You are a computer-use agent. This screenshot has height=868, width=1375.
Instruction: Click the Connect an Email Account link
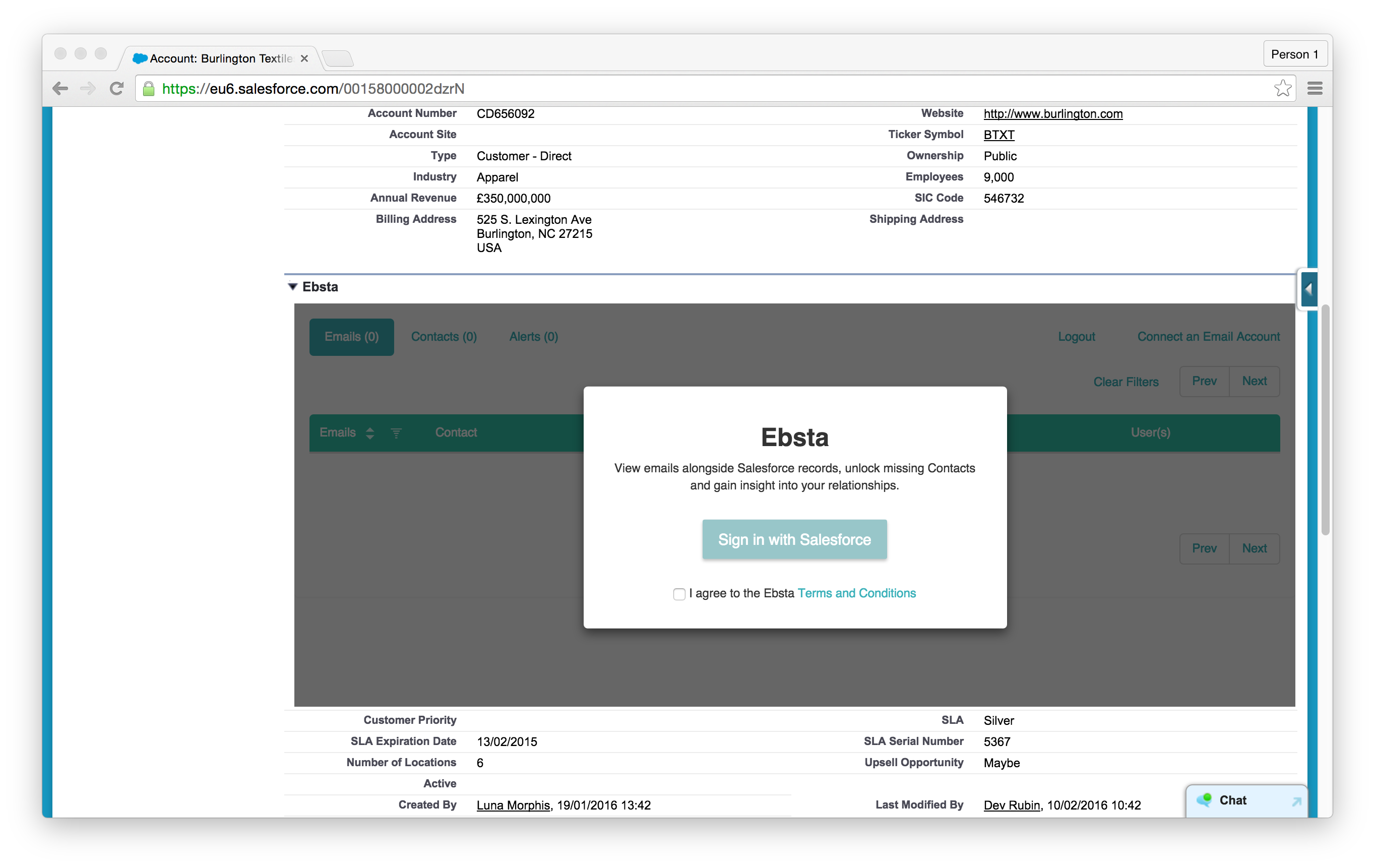tap(1208, 337)
